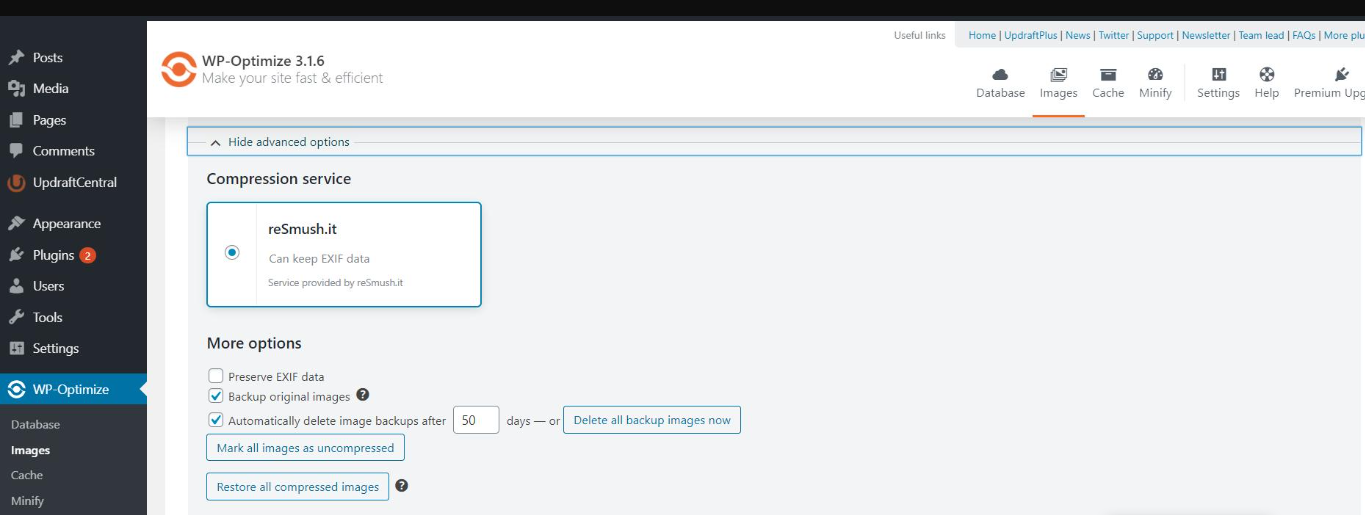Click the UpdraftCentral logo icon
Screen dimensions: 1365x515
(16, 183)
